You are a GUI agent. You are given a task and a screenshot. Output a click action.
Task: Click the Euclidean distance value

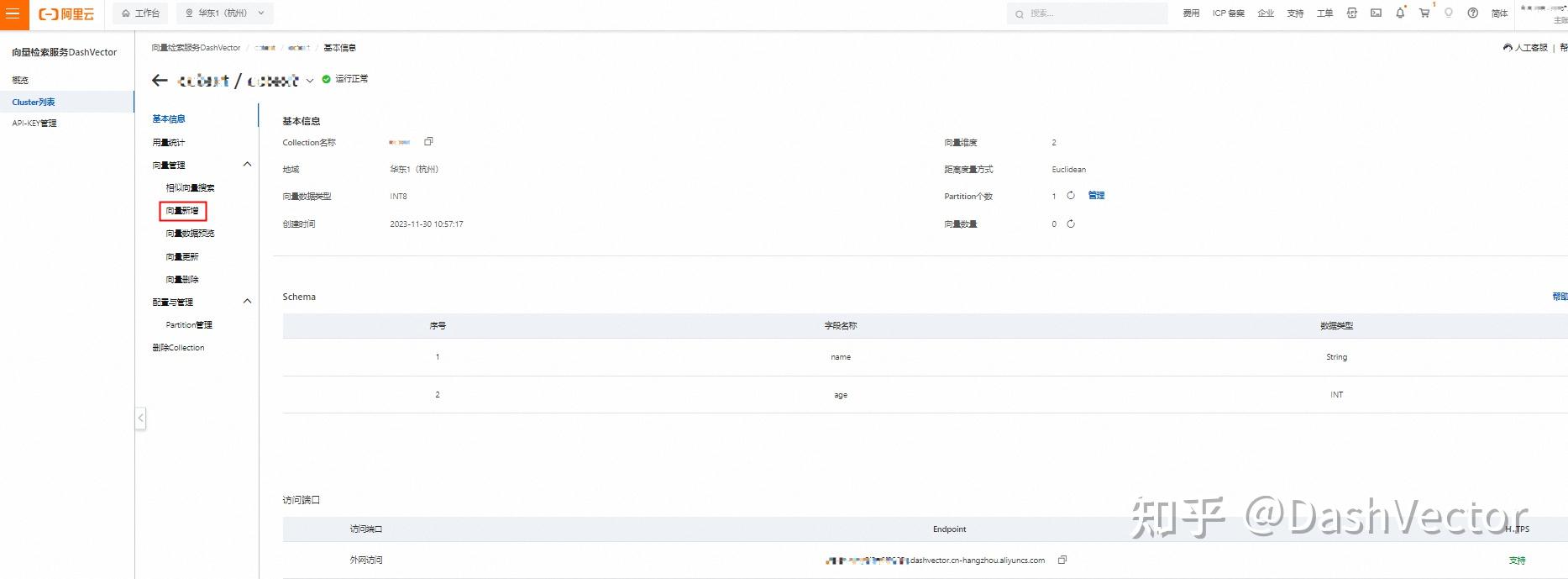click(x=1068, y=169)
